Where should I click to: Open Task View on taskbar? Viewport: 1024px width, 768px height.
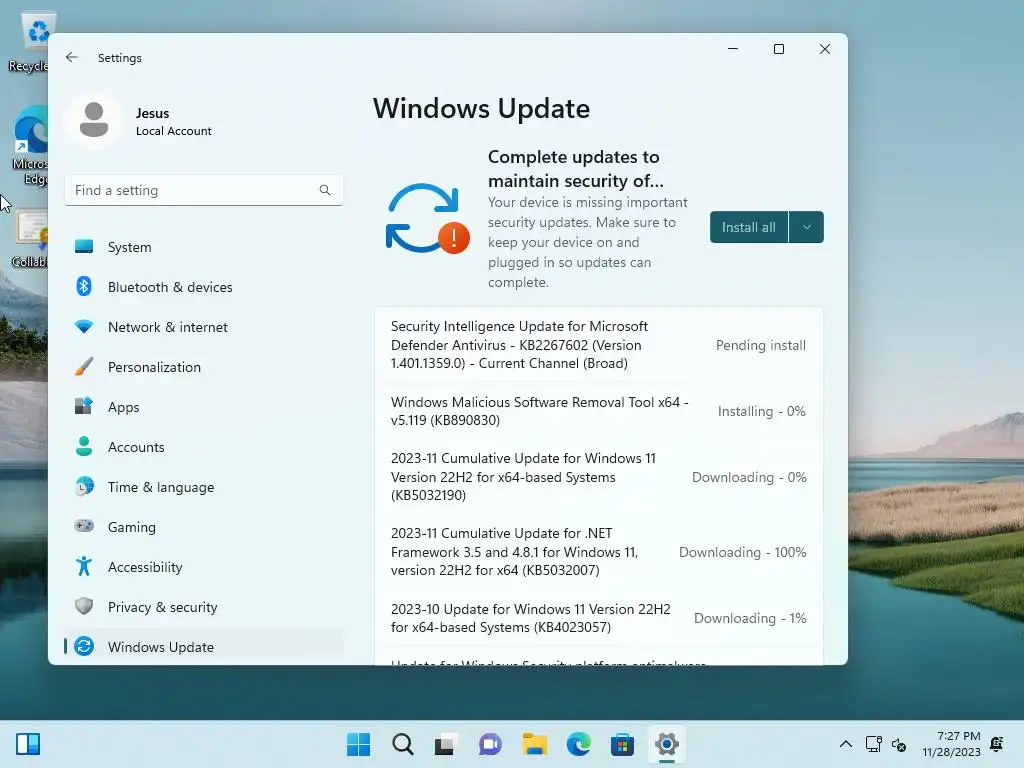(x=446, y=744)
